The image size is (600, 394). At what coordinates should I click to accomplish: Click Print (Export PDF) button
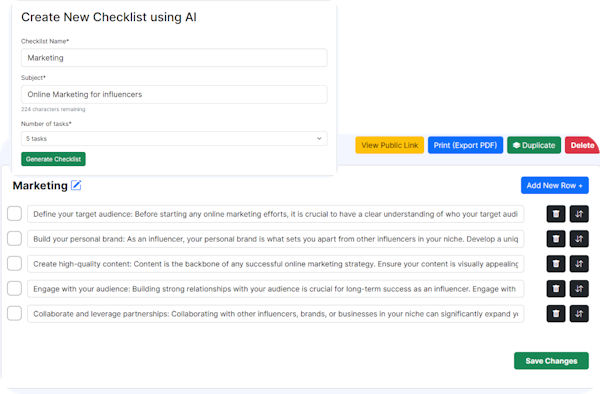click(465, 145)
